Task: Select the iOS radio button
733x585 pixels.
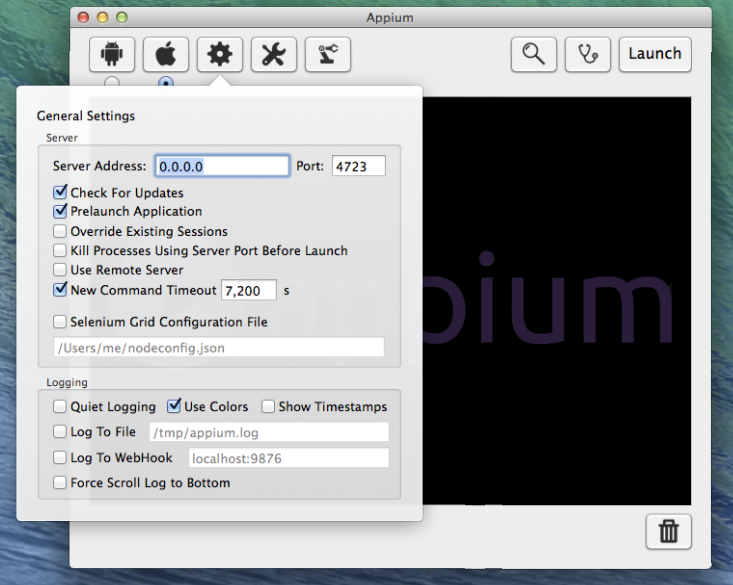Action: pos(166,82)
